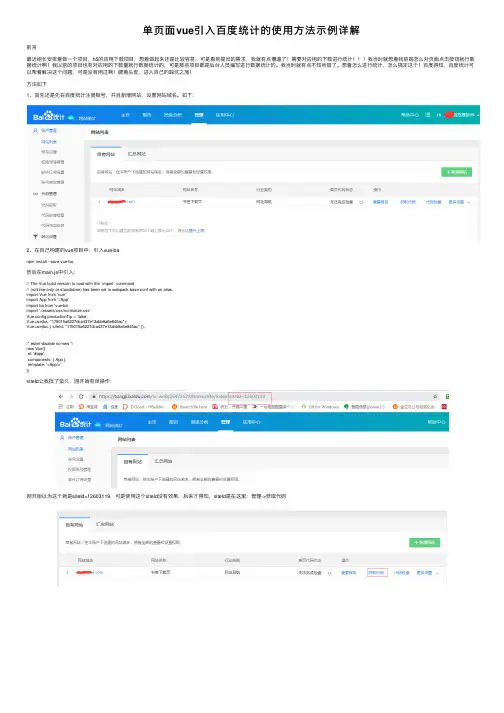Click the green add website button in the bottom screenshot
This screenshot has height=713, width=504.
click(x=424, y=542)
